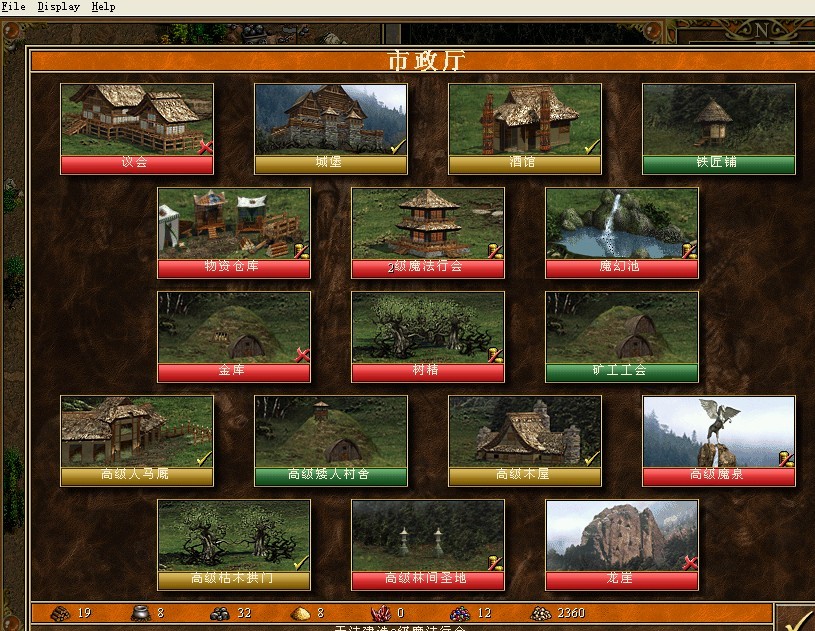
Task: Select the 高级木屋 building picture
Action: click(x=525, y=432)
